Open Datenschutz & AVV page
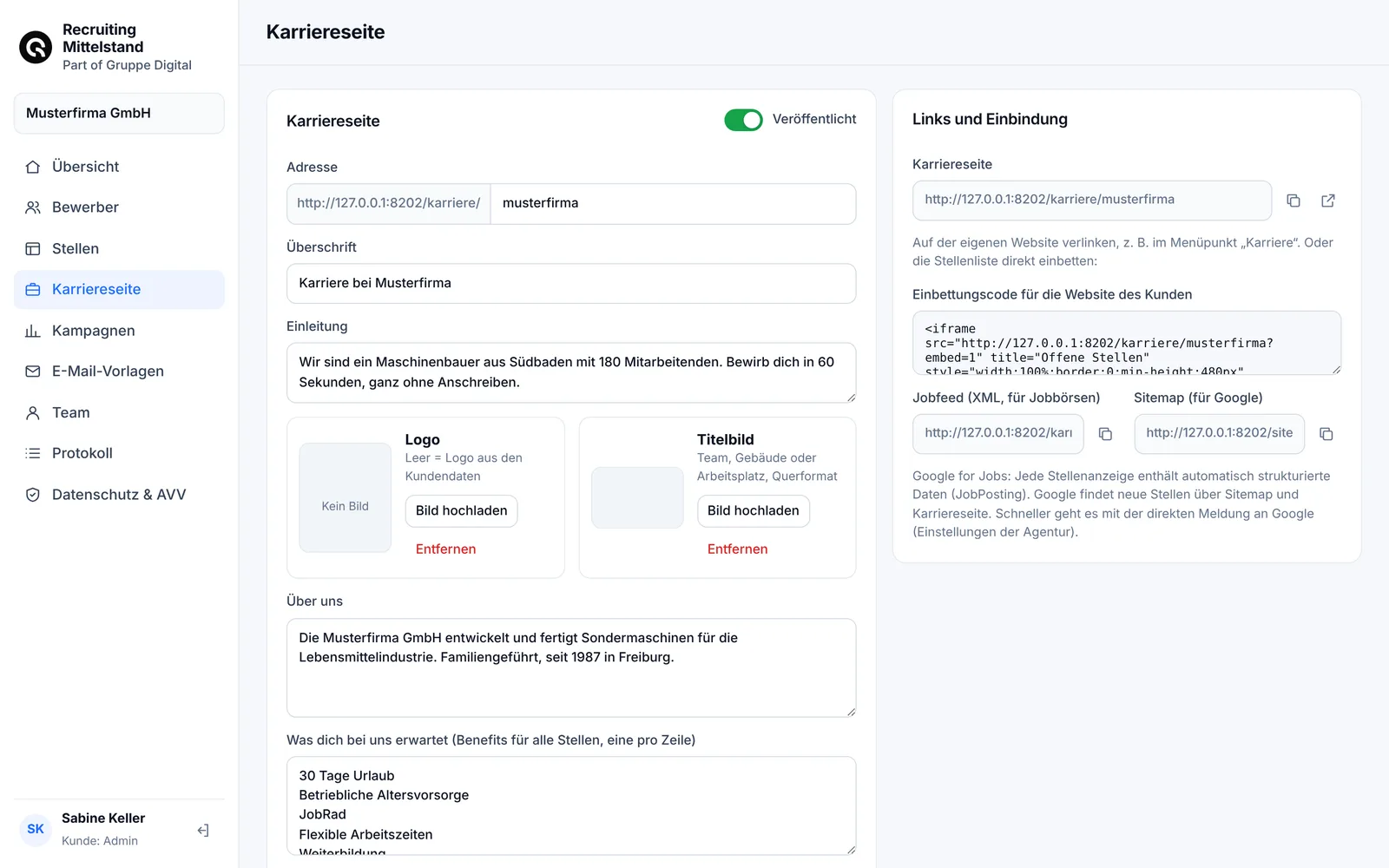The image size is (1389, 868). pyautogui.click(x=119, y=495)
